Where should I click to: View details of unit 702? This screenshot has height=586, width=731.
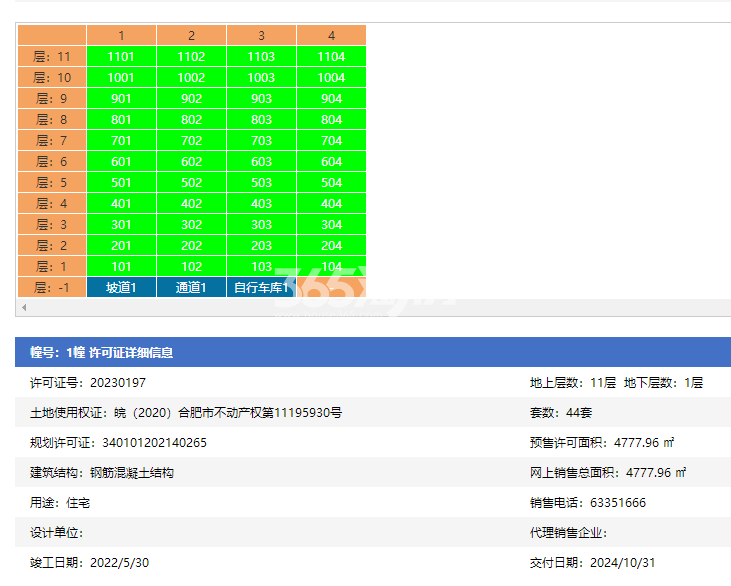click(191, 140)
